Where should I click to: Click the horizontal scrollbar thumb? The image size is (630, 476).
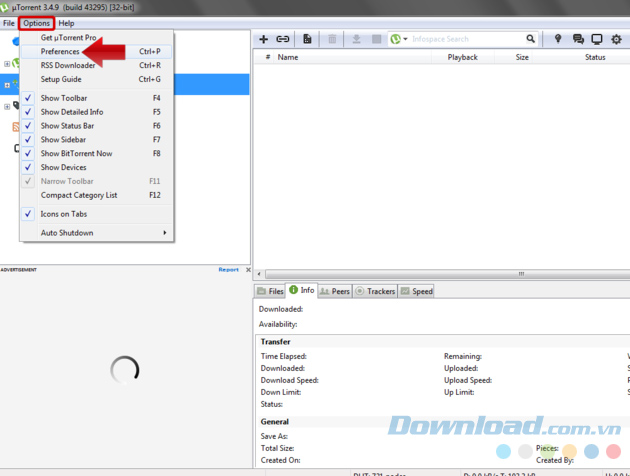(x=448, y=274)
